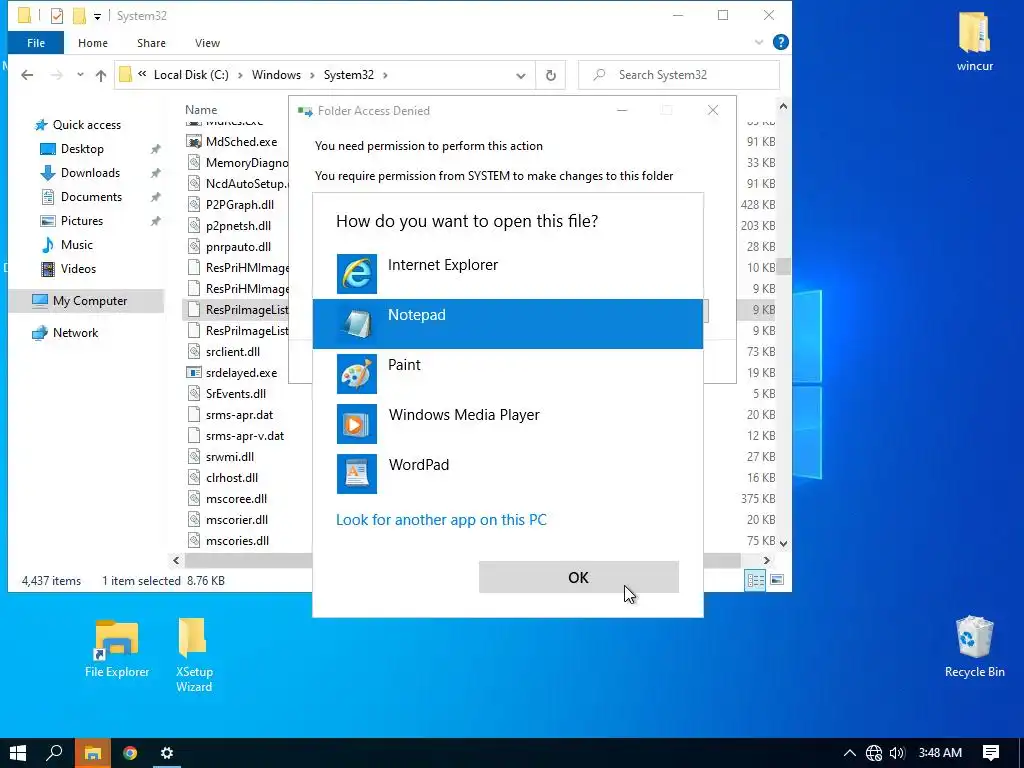Screen dimensions: 1024x768
Task: Click Windows breadcrumb in address bar
Action: click(276, 75)
